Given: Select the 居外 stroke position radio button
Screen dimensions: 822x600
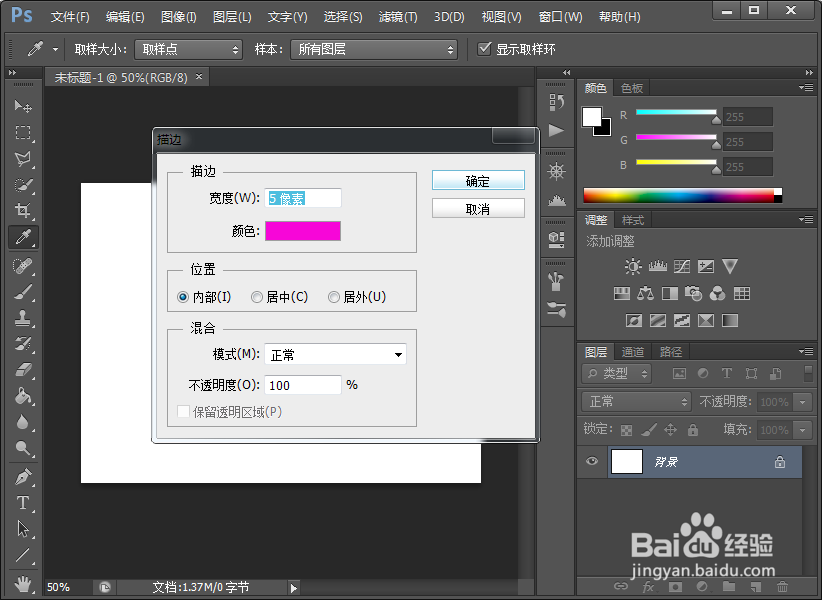Looking at the screenshot, I should coord(333,297).
